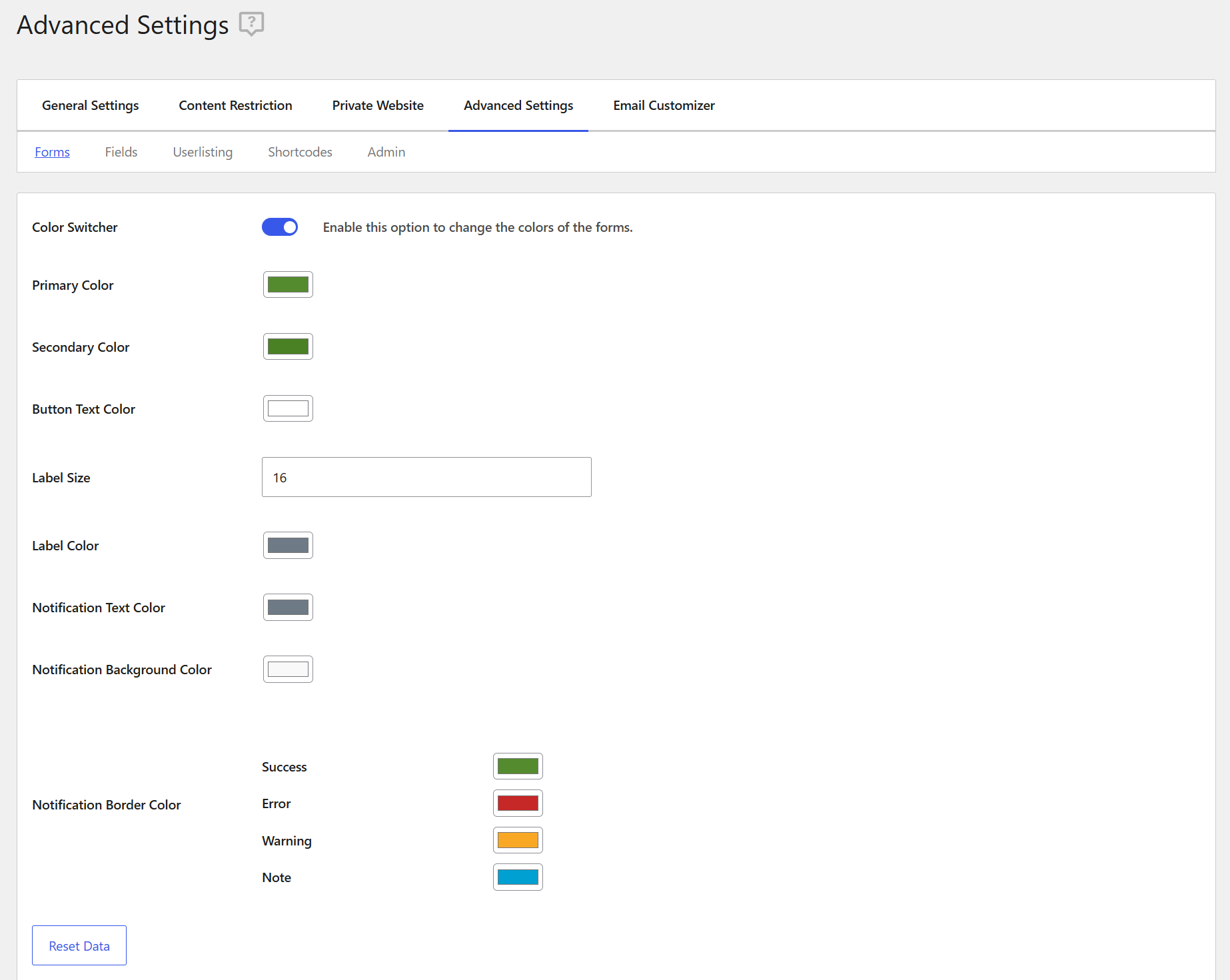Screen dimensions: 1230x980
Task: Click the Label Size input field
Action: tap(426, 477)
